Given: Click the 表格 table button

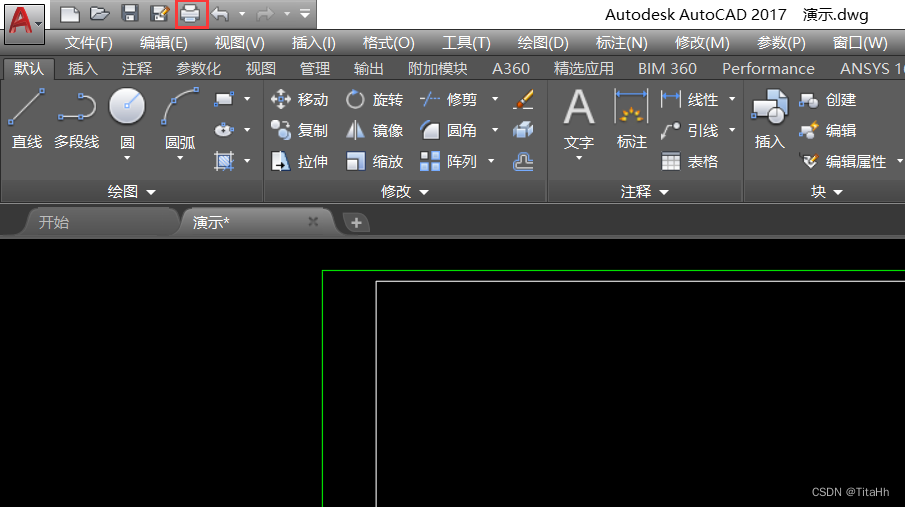Looking at the screenshot, I should (690, 162).
